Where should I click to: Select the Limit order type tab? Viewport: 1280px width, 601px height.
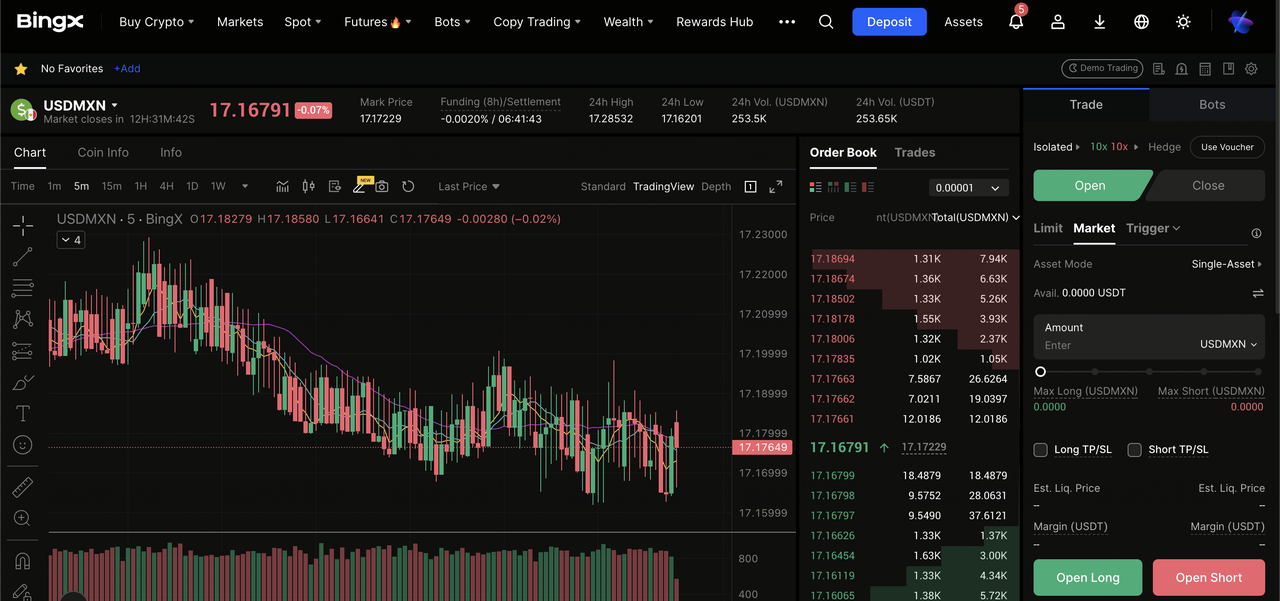pyautogui.click(x=1047, y=228)
